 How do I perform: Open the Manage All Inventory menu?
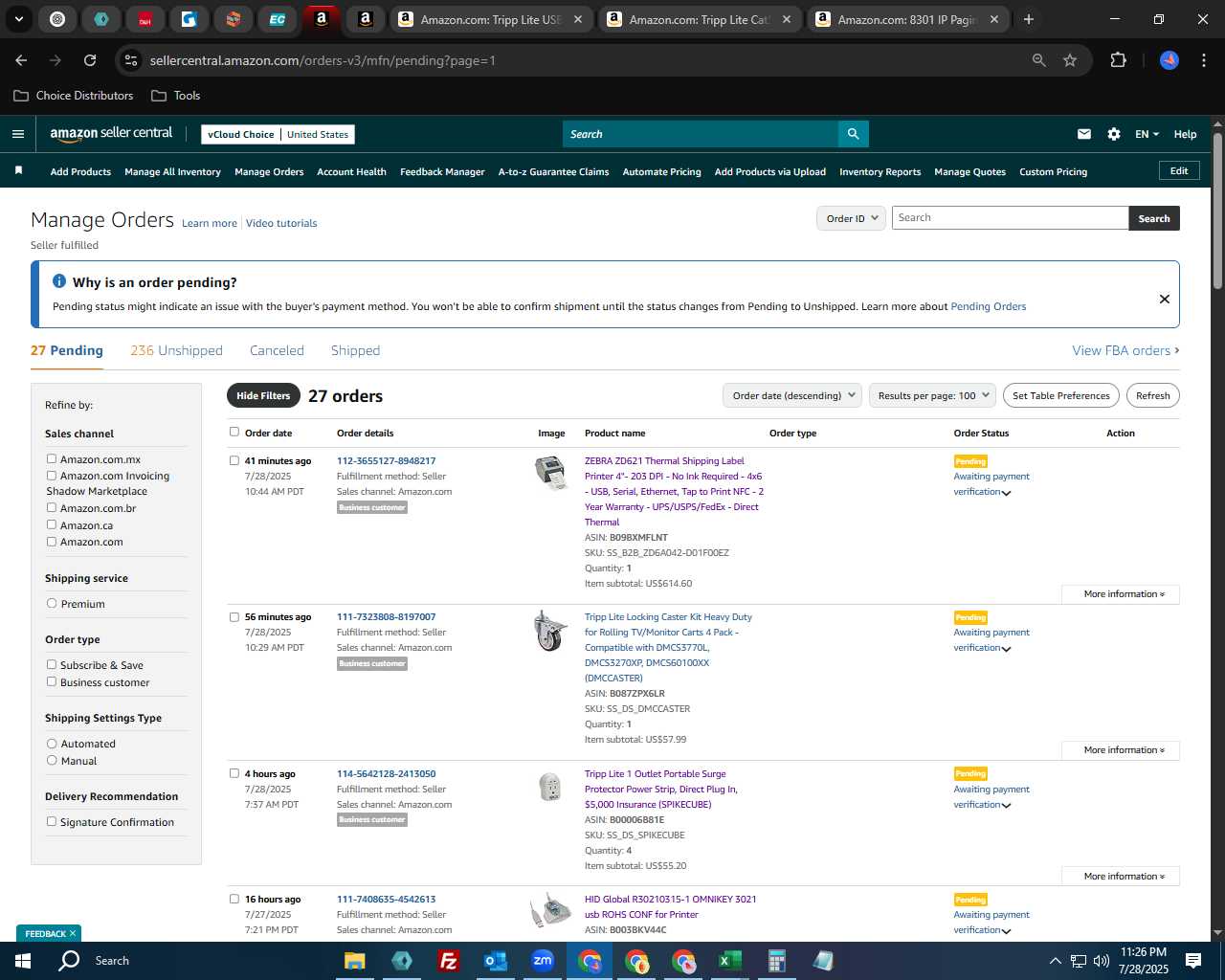172,172
